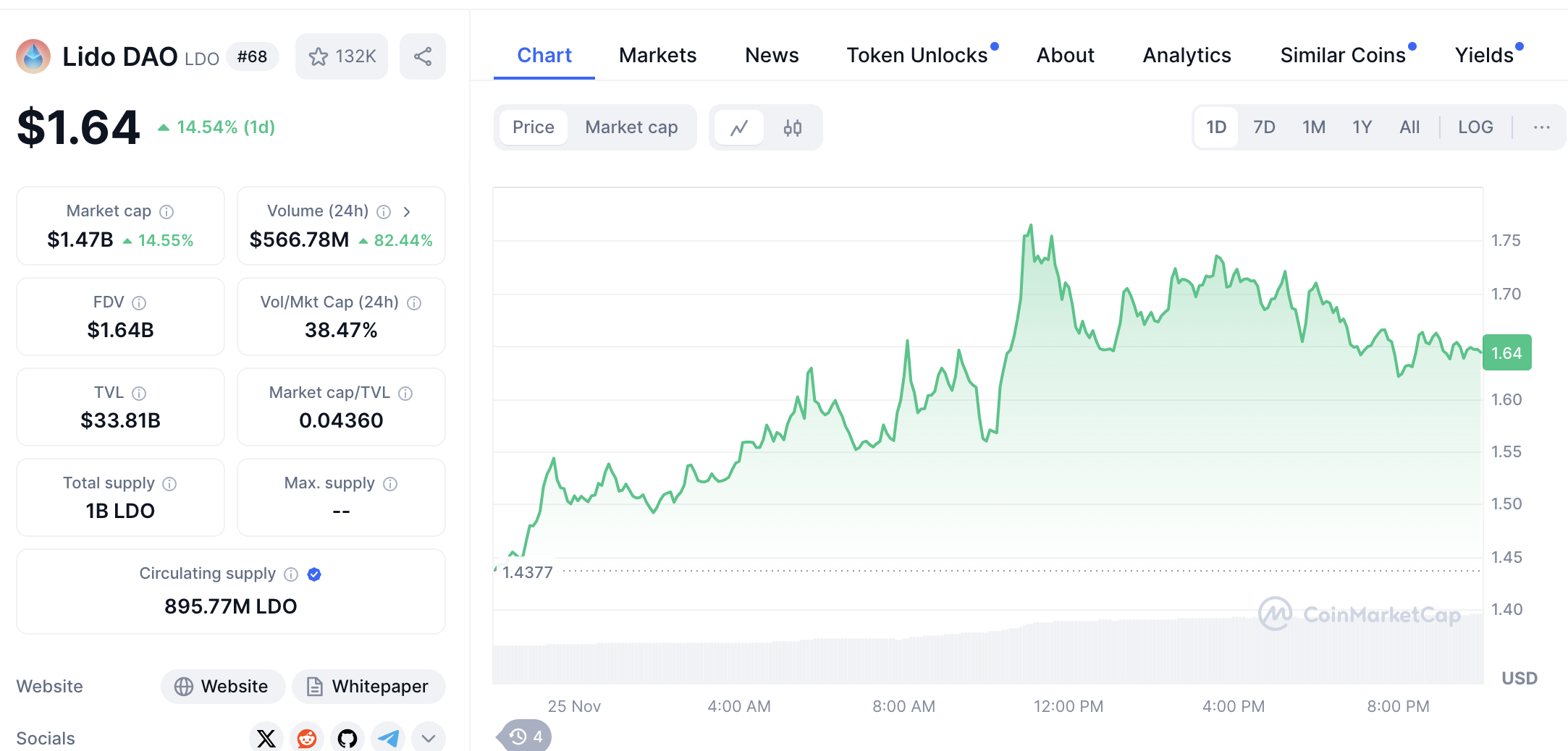Select line chart type icon
Viewport: 1568px width, 751px height.
(x=739, y=128)
